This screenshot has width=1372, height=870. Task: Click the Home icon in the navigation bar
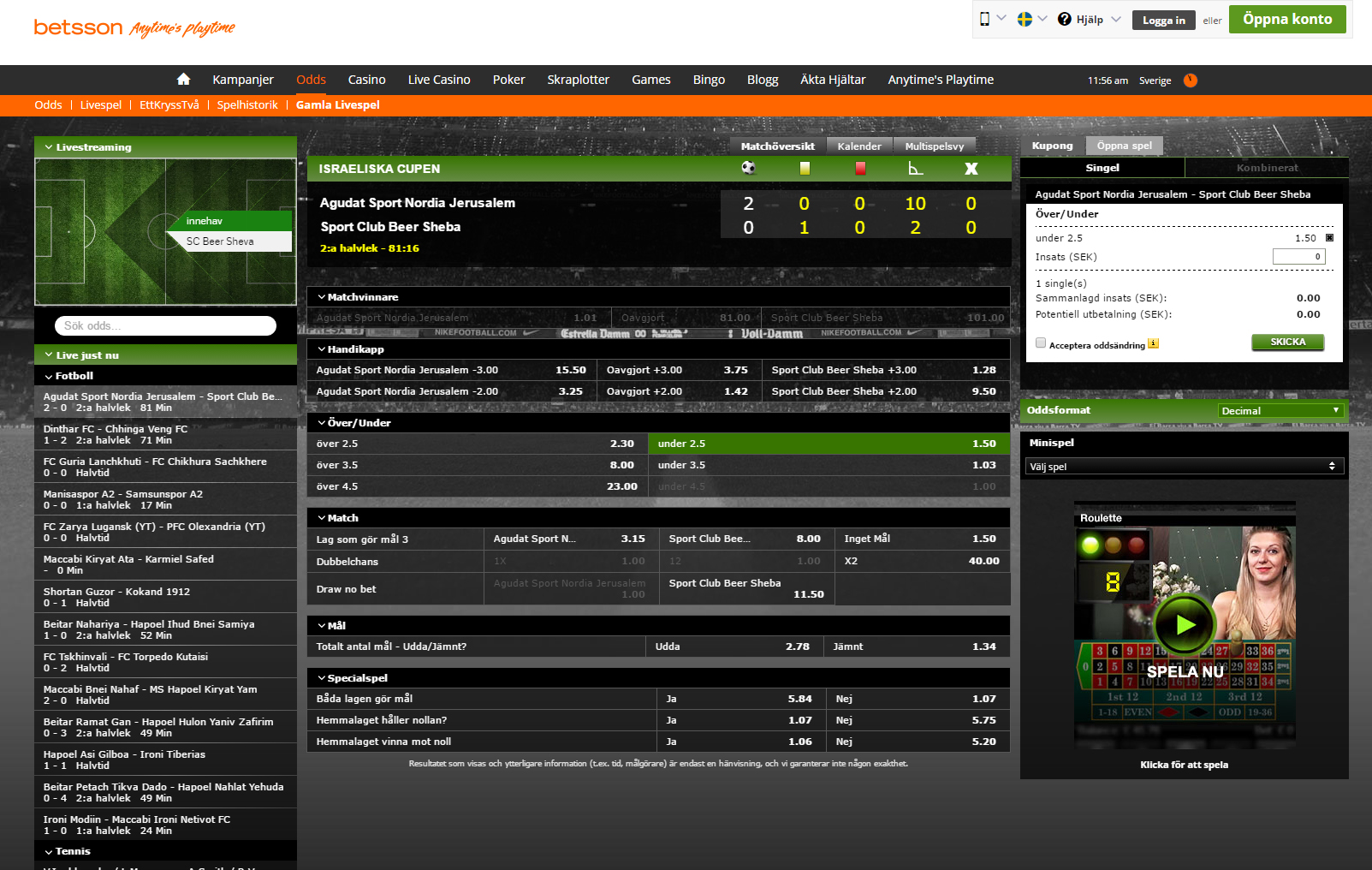tap(183, 79)
